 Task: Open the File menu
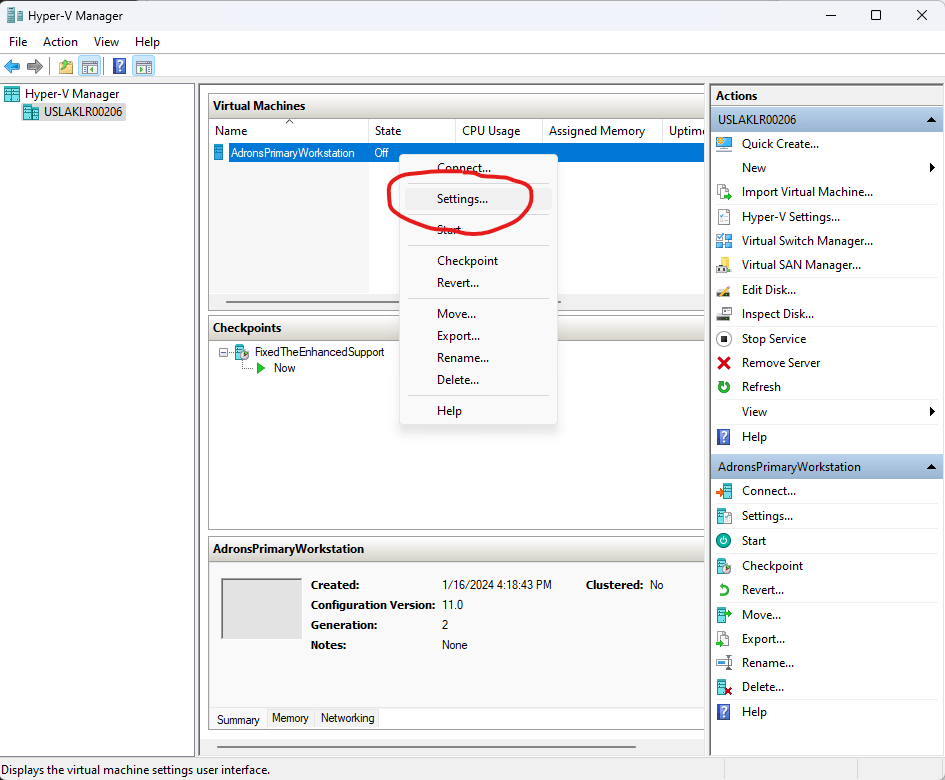[18, 42]
